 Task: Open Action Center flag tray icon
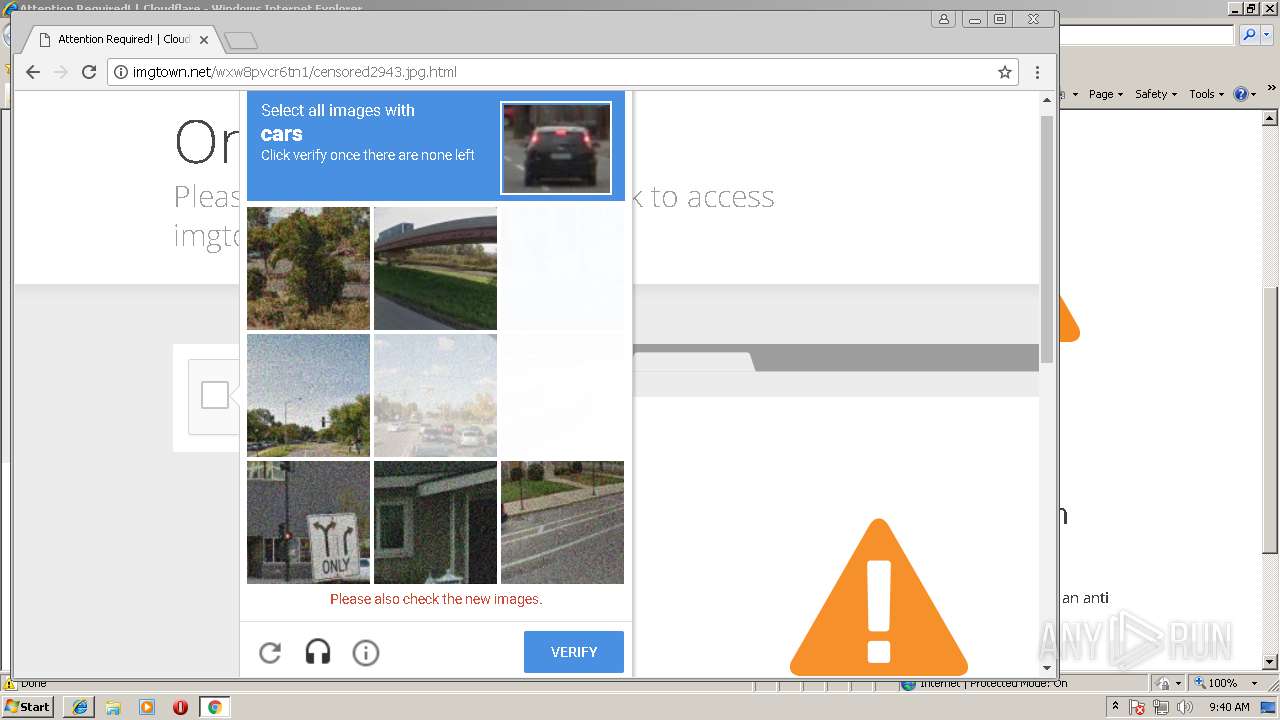pyautogui.click(x=1138, y=708)
